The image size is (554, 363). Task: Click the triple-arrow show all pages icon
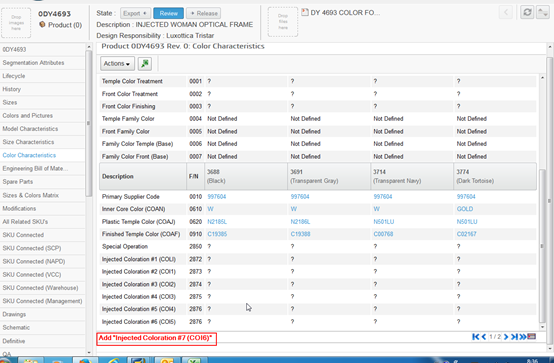(x=523, y=336)
